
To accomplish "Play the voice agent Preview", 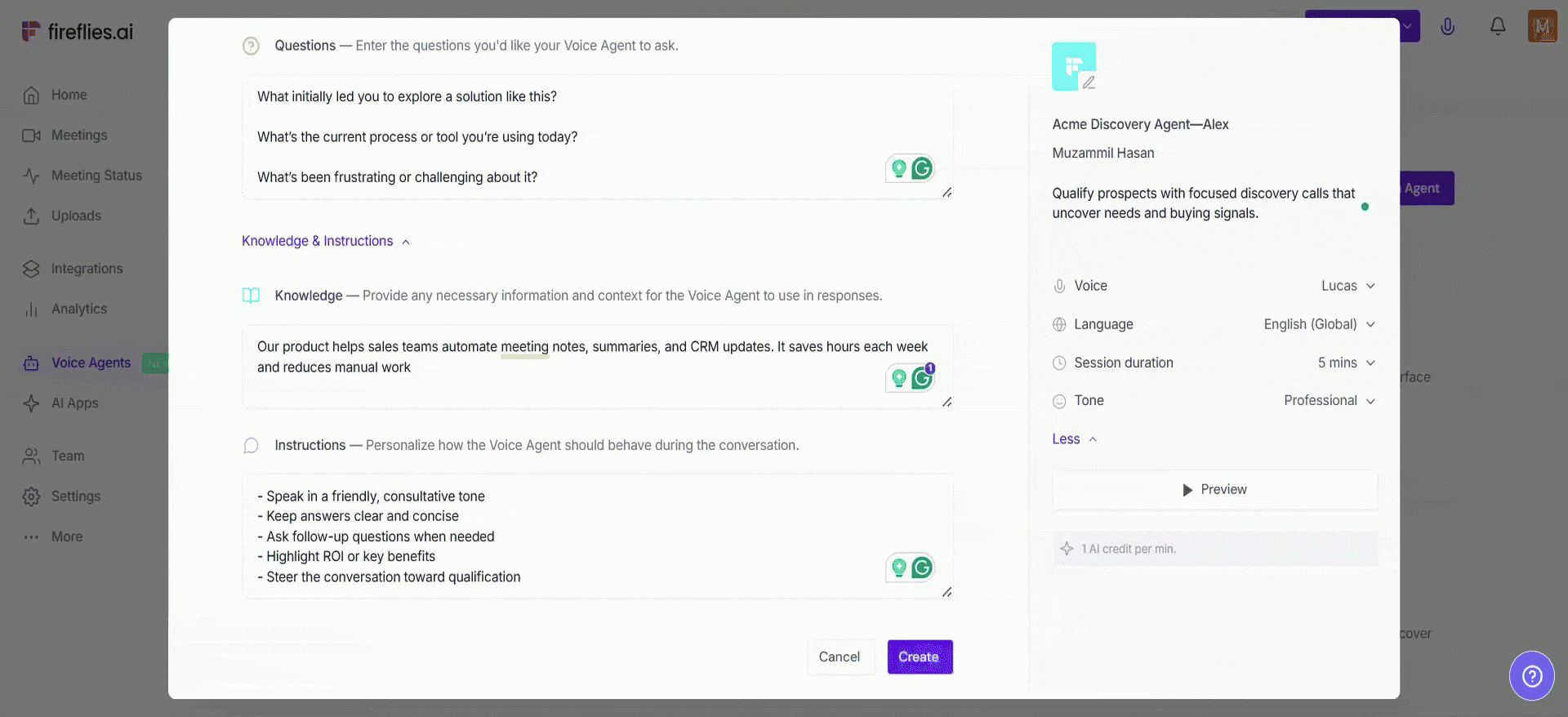I will coord(1214,490).
